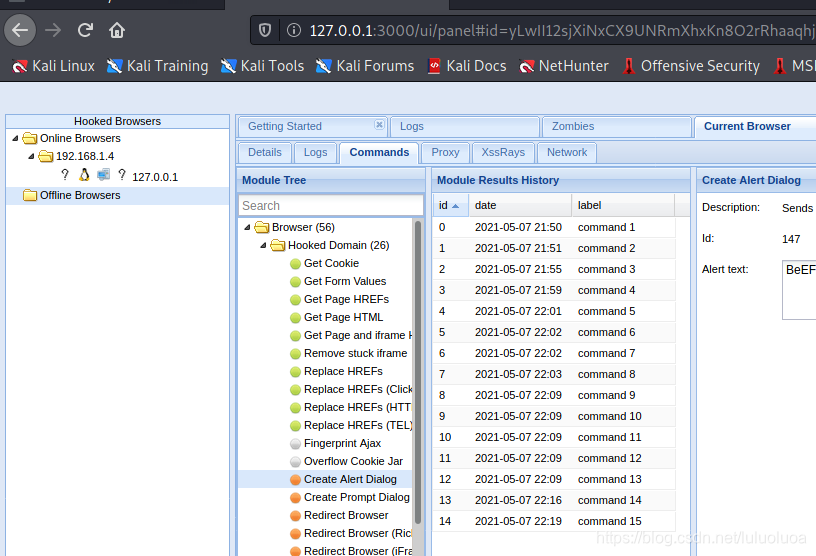
Task: Open the XssRays sub-tab
Action: [x=503, y=153]
